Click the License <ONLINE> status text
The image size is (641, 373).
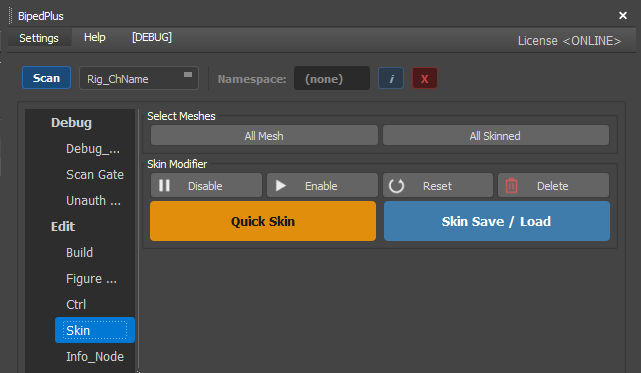[x=569, y=41]
